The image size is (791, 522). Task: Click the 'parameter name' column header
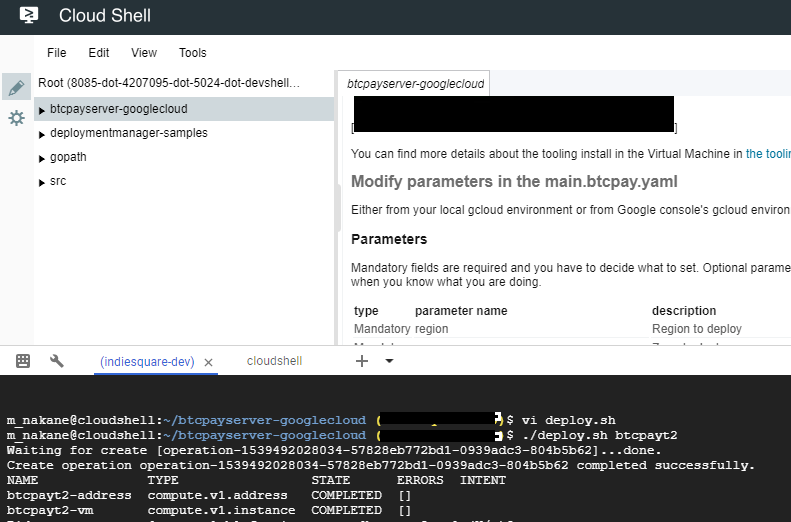[461, 311]
